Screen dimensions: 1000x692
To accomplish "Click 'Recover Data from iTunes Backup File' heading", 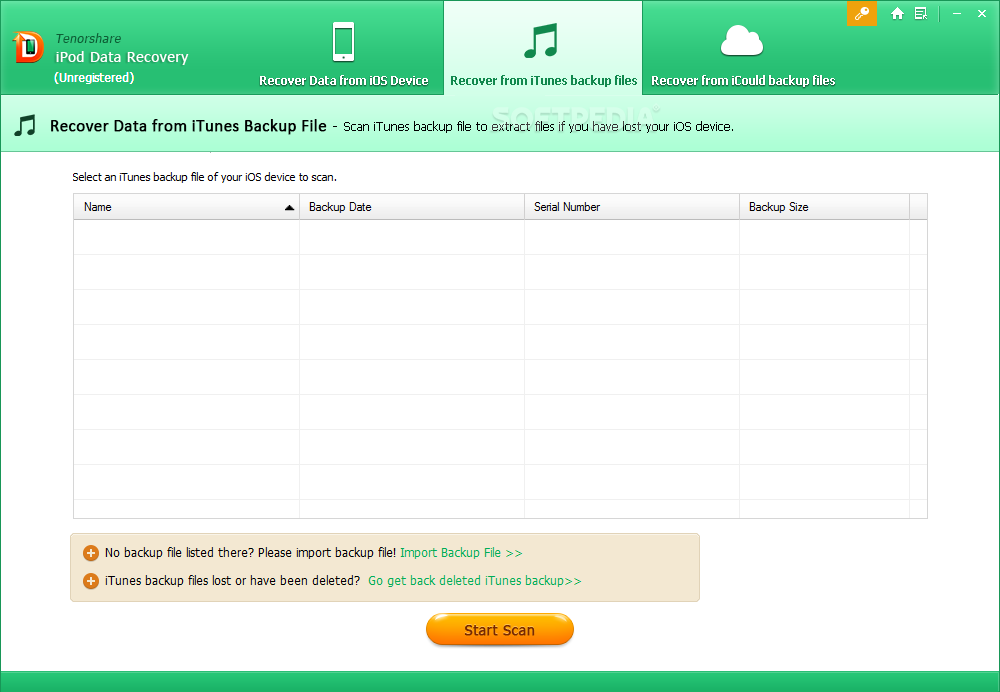I will click(188, 126).
